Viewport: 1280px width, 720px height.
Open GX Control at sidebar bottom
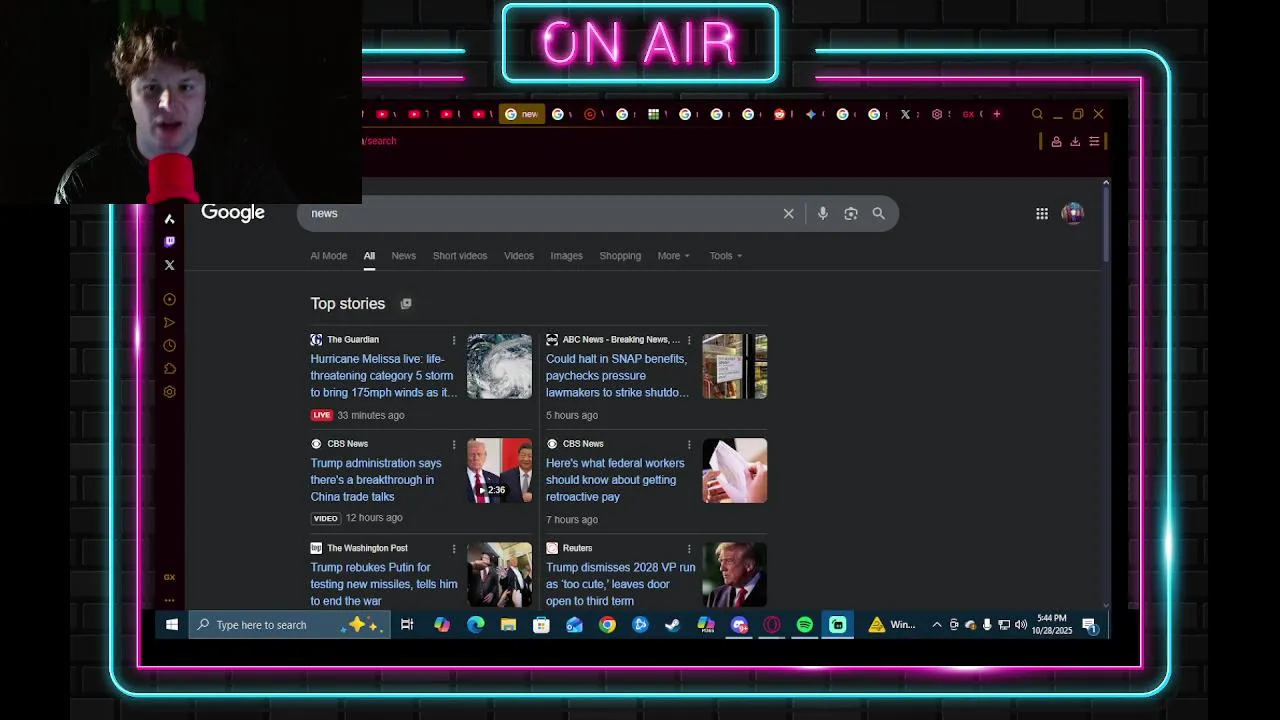[169, 577]
